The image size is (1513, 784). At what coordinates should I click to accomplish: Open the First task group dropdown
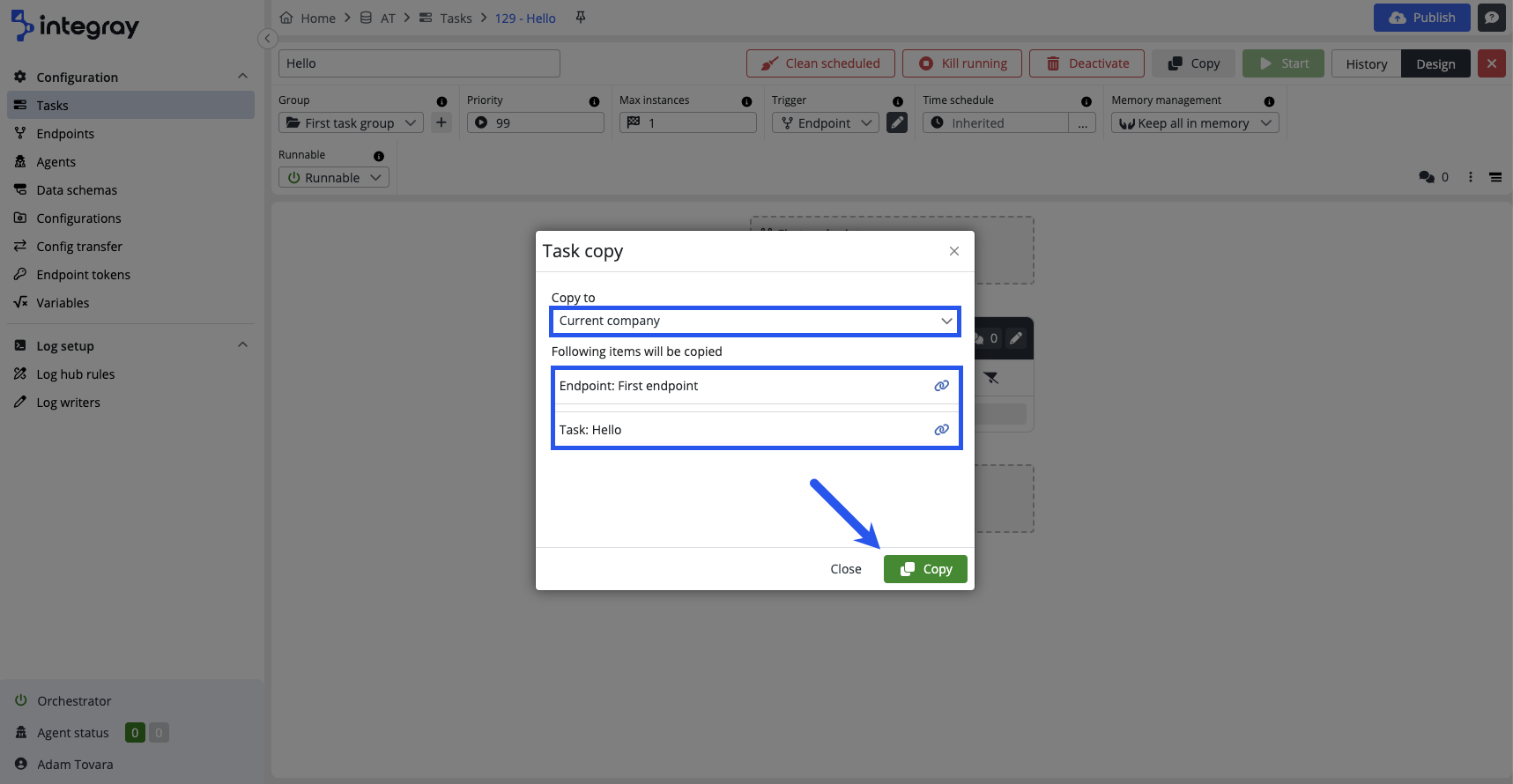(x=351, y=123)
